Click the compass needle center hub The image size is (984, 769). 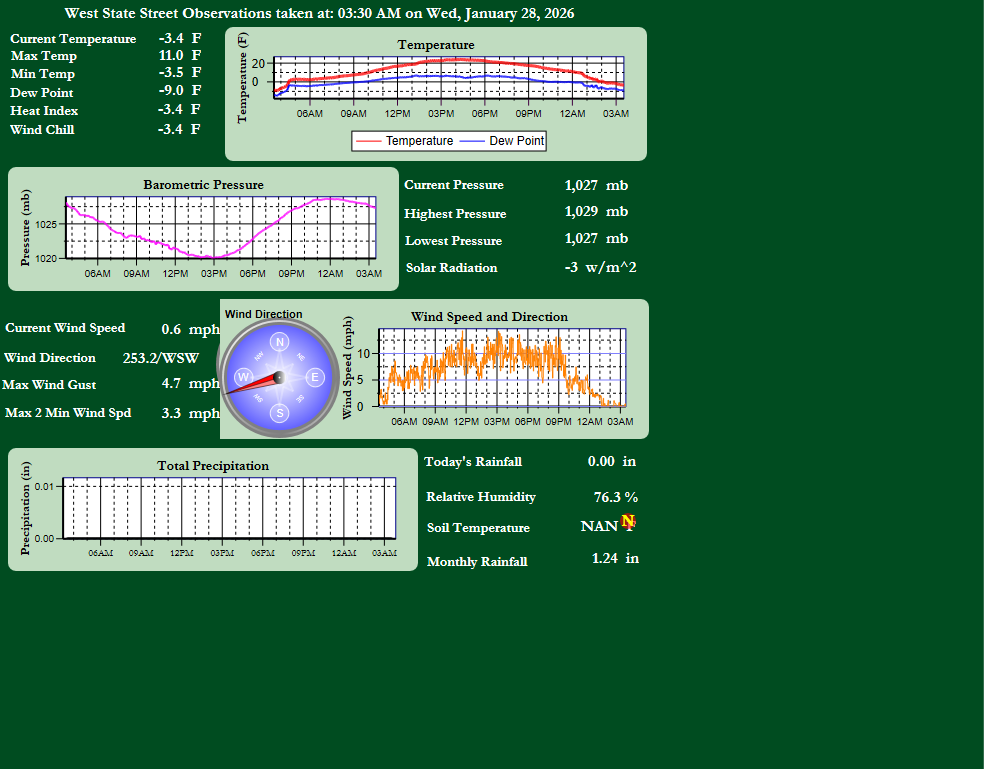click(x=280, y=377)
